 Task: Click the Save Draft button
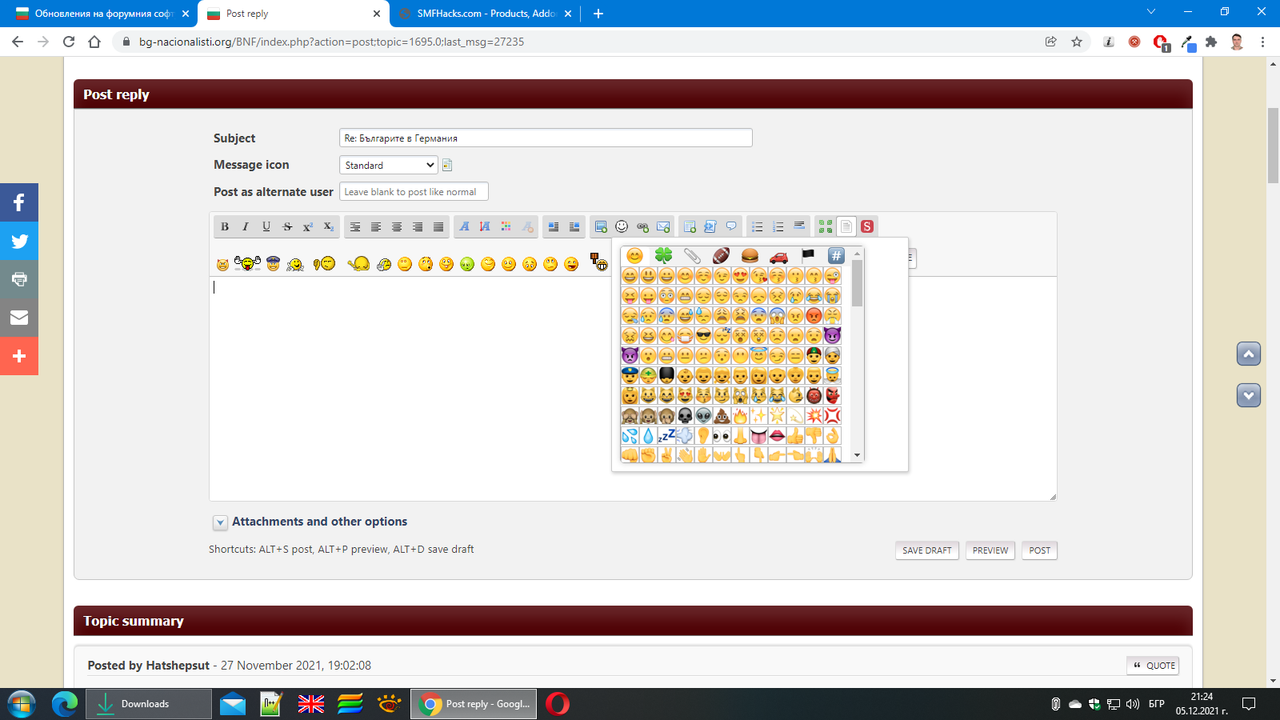927,550
